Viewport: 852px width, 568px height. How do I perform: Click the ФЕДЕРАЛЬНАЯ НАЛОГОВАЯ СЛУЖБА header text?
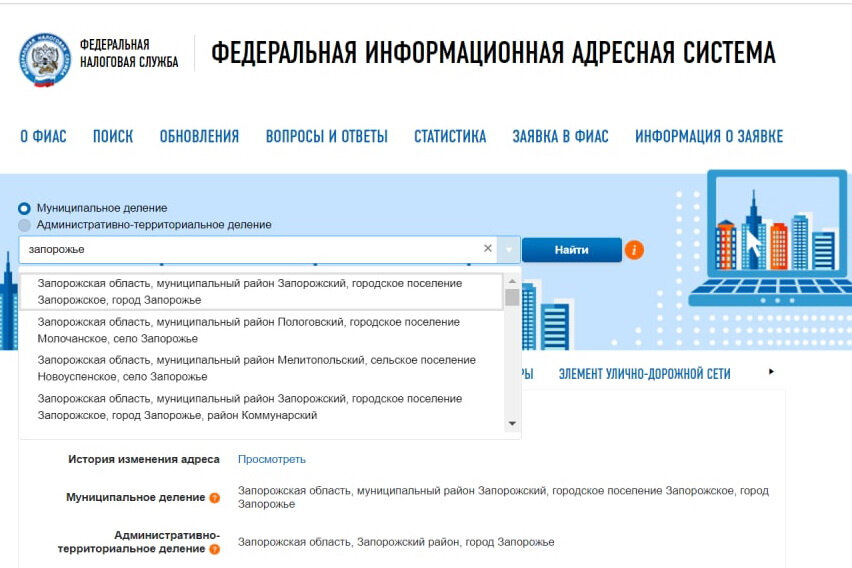point(129,53)
